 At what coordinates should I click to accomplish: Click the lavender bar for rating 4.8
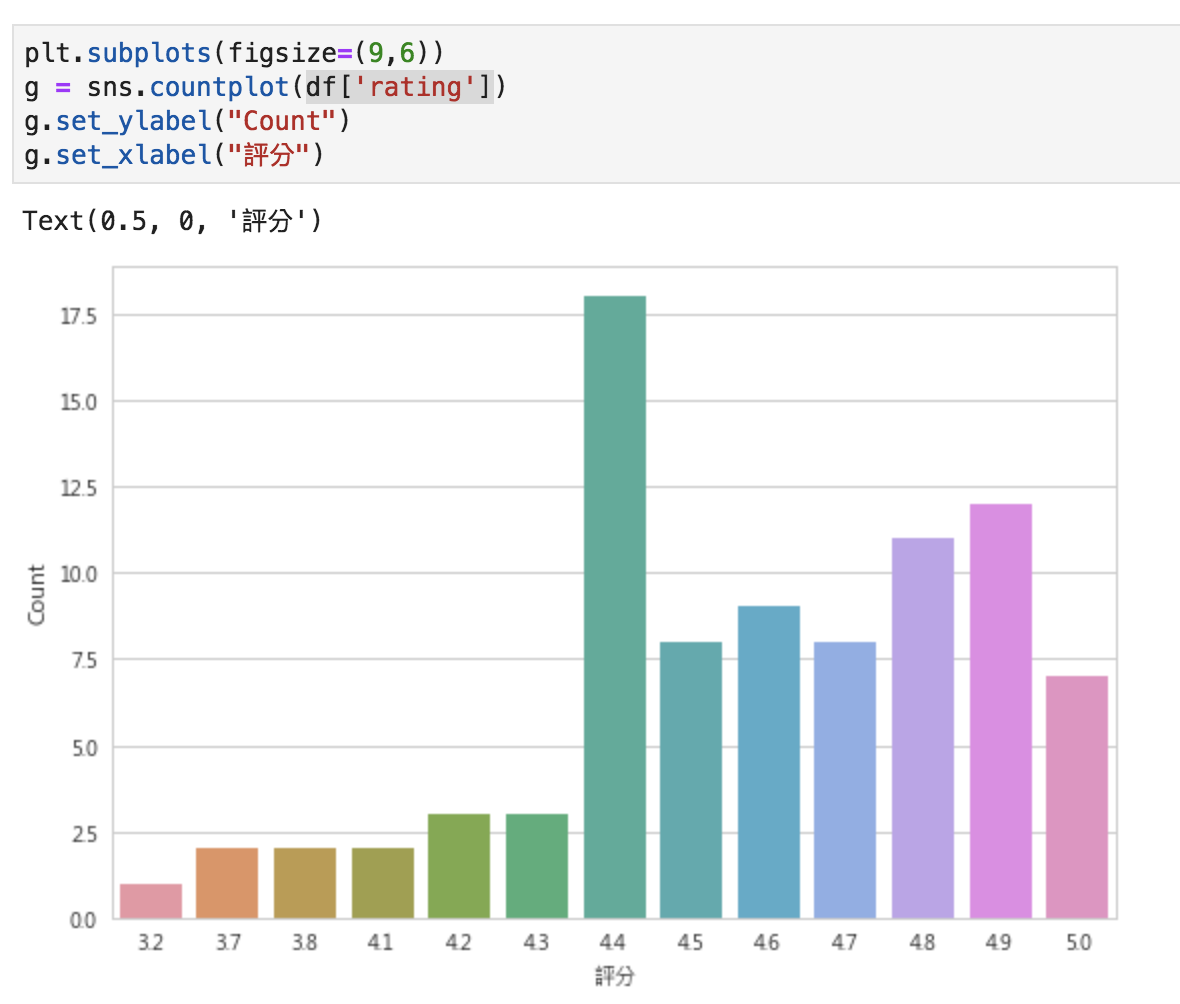pyautogui.click(x=923, y=728)
